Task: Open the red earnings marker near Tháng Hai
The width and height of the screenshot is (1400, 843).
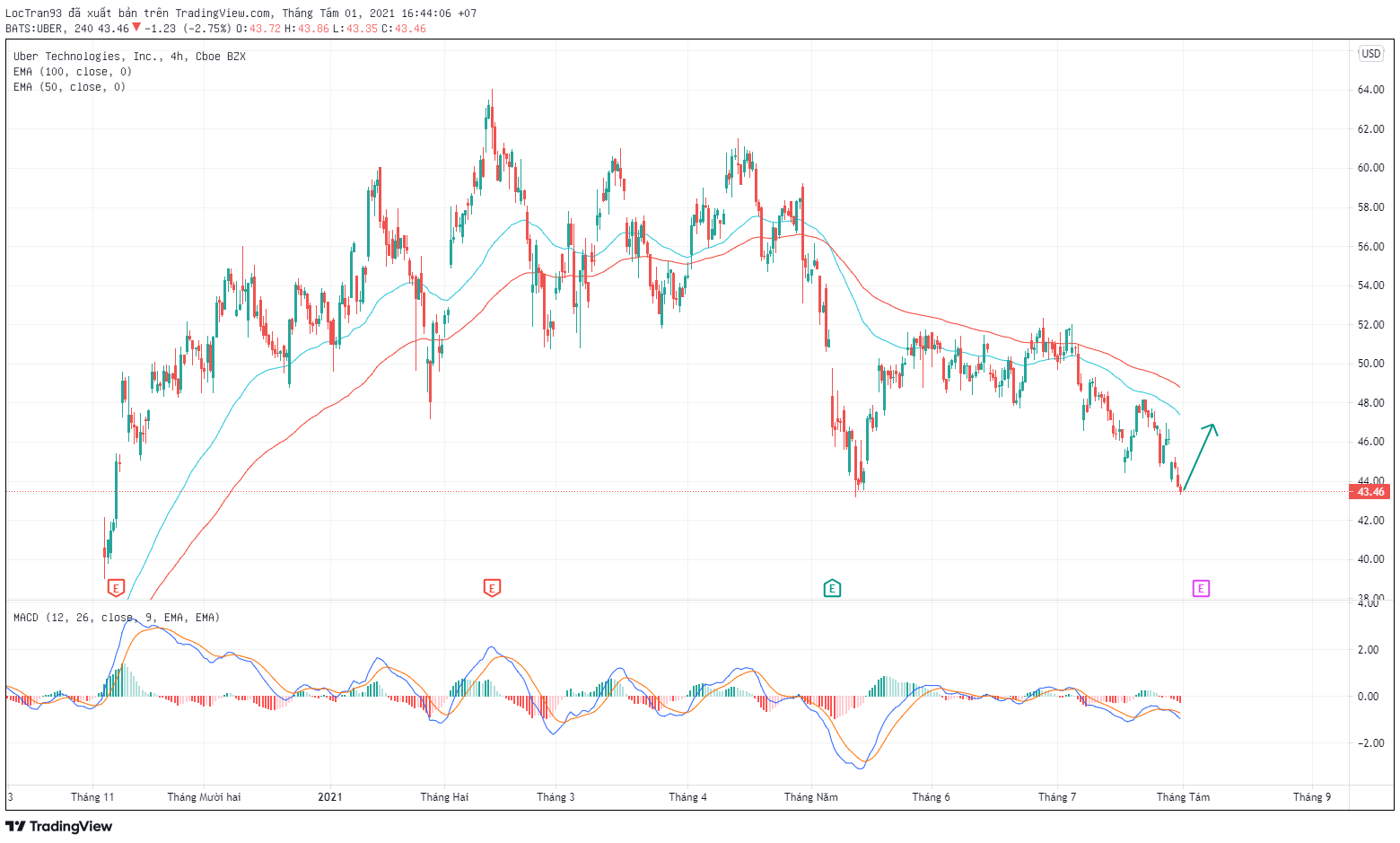Action: [492, 588]
